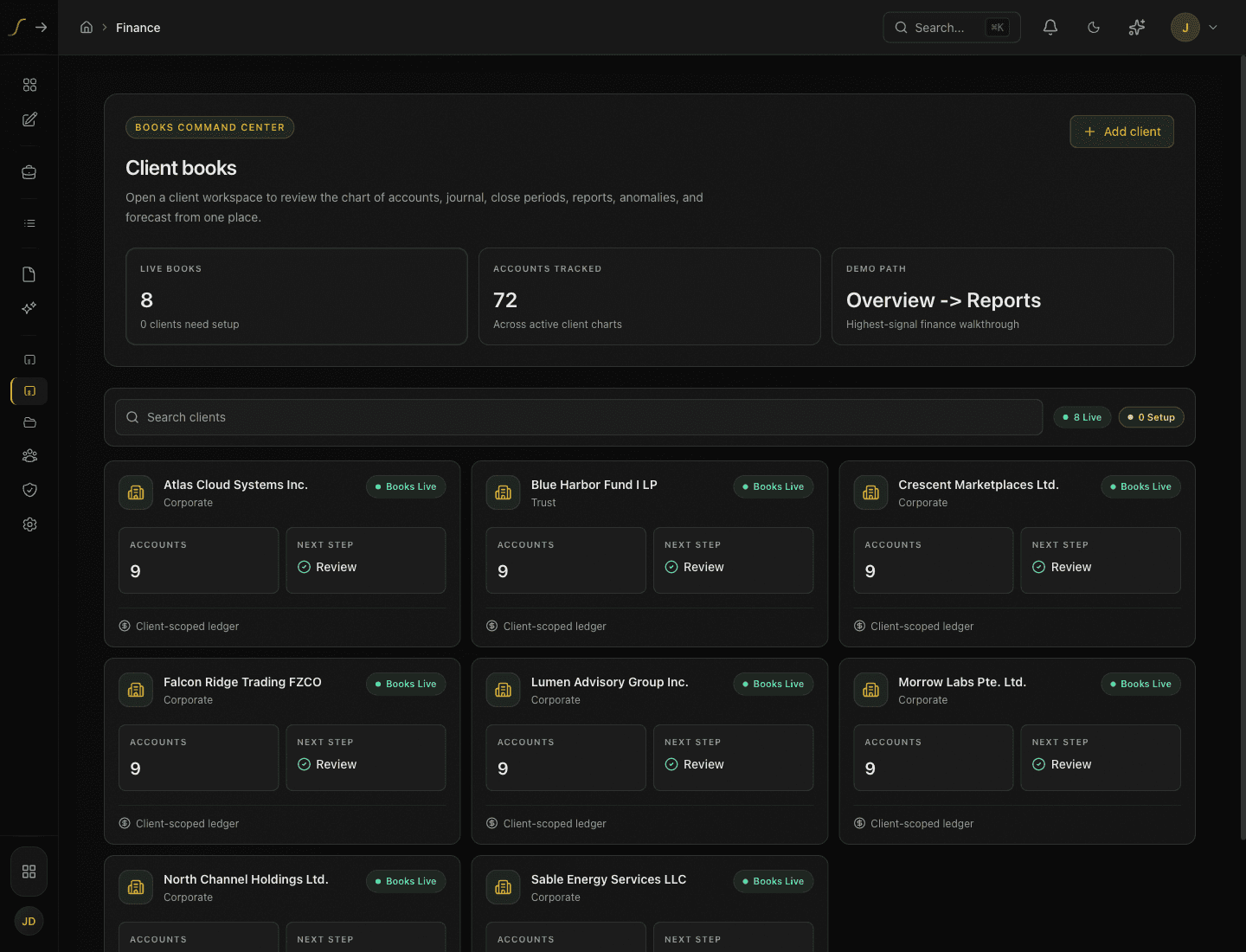
Task: Open the Overview -> Reports demo path
Action: pos(1003,297)
